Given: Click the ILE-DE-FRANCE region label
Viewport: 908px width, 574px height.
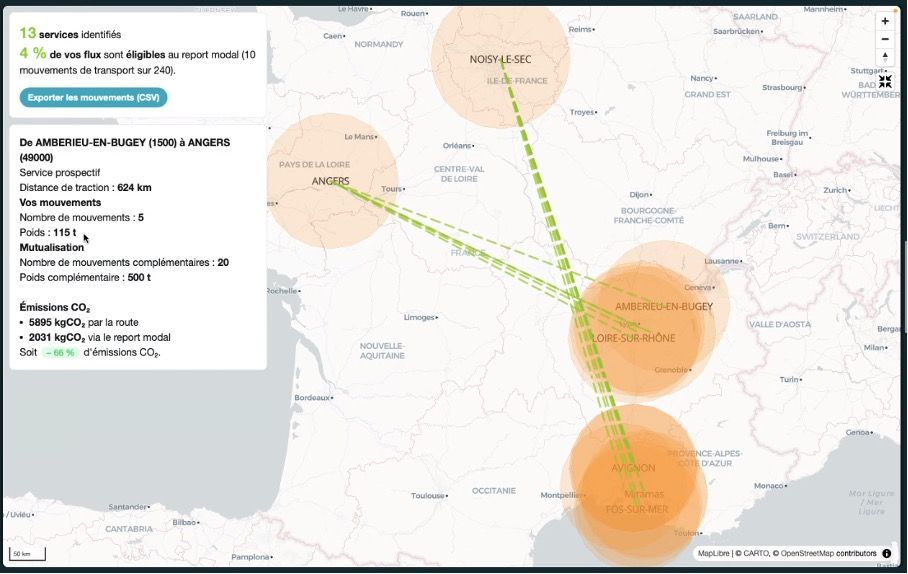Looking at the screenshot, I should 517,81.
